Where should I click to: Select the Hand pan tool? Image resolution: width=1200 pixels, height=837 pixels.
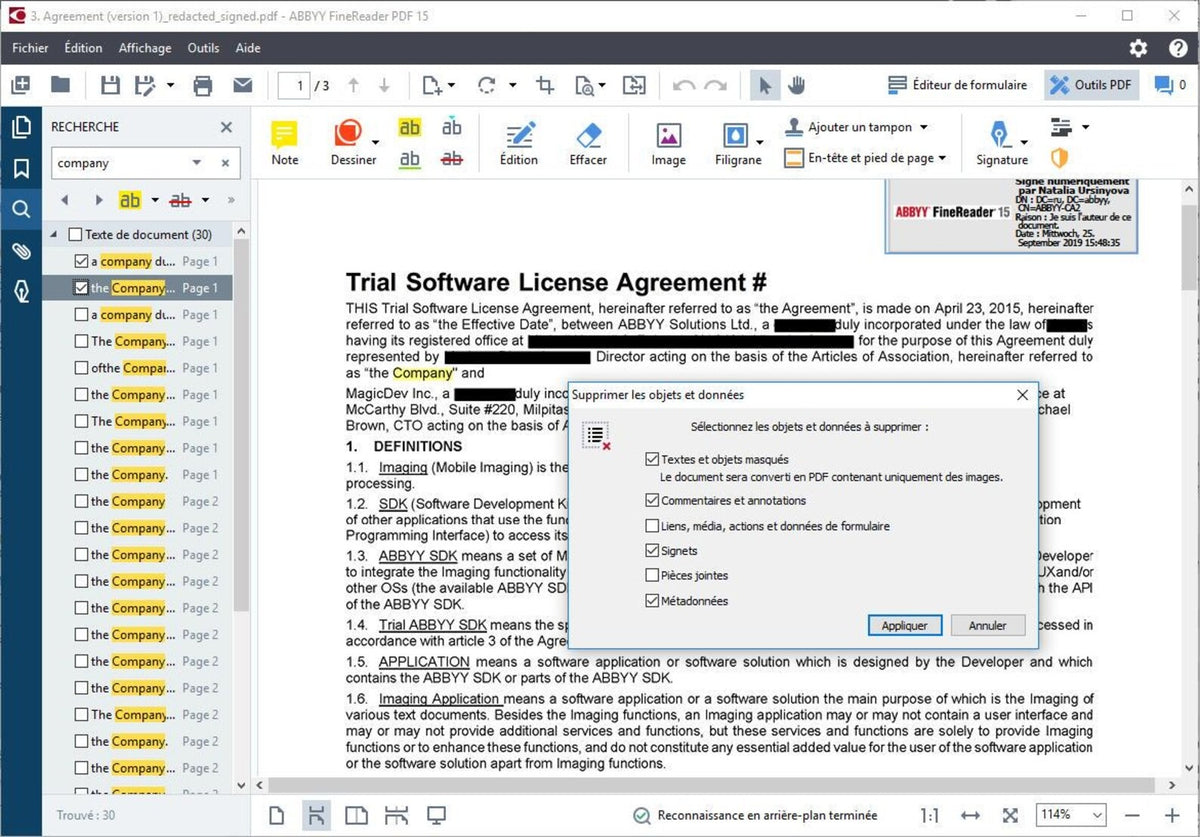(x=796, y=86)
